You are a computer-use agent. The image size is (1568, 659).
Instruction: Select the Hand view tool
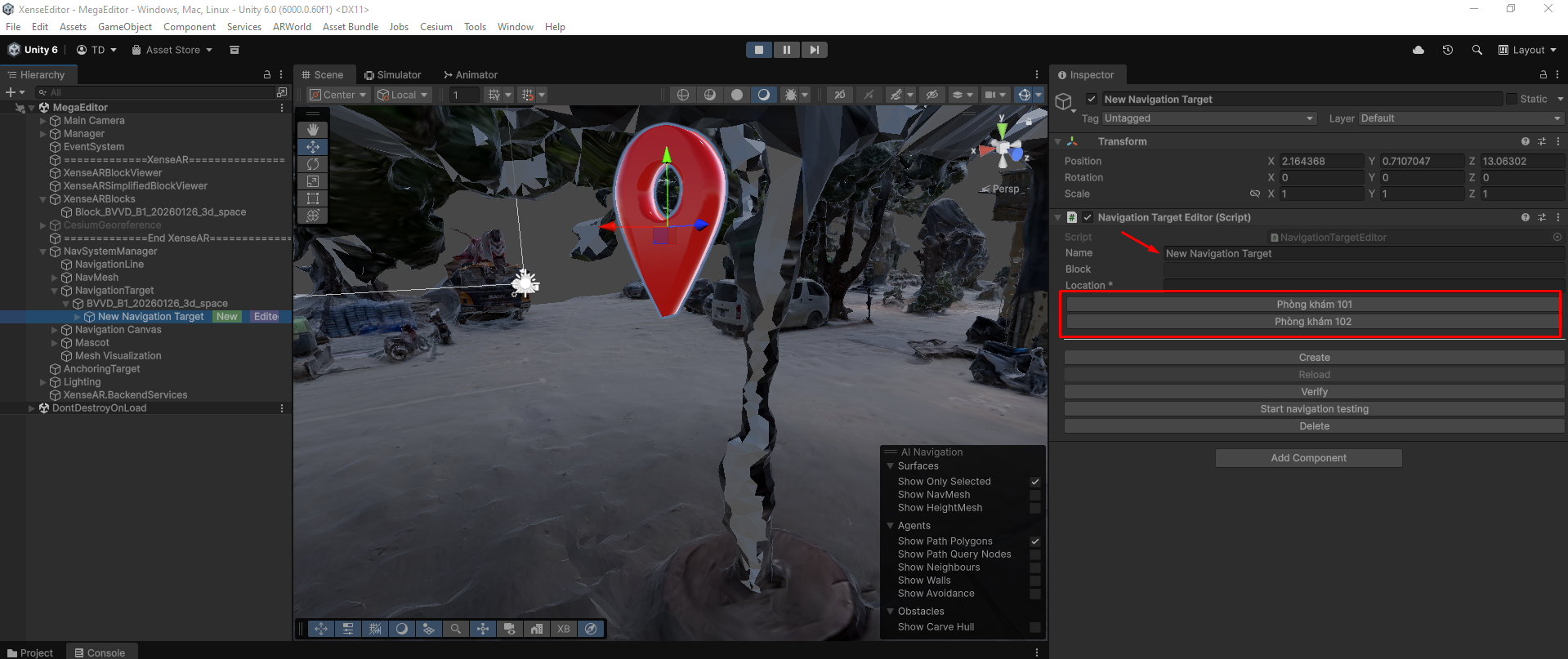[x=312, y=130]
